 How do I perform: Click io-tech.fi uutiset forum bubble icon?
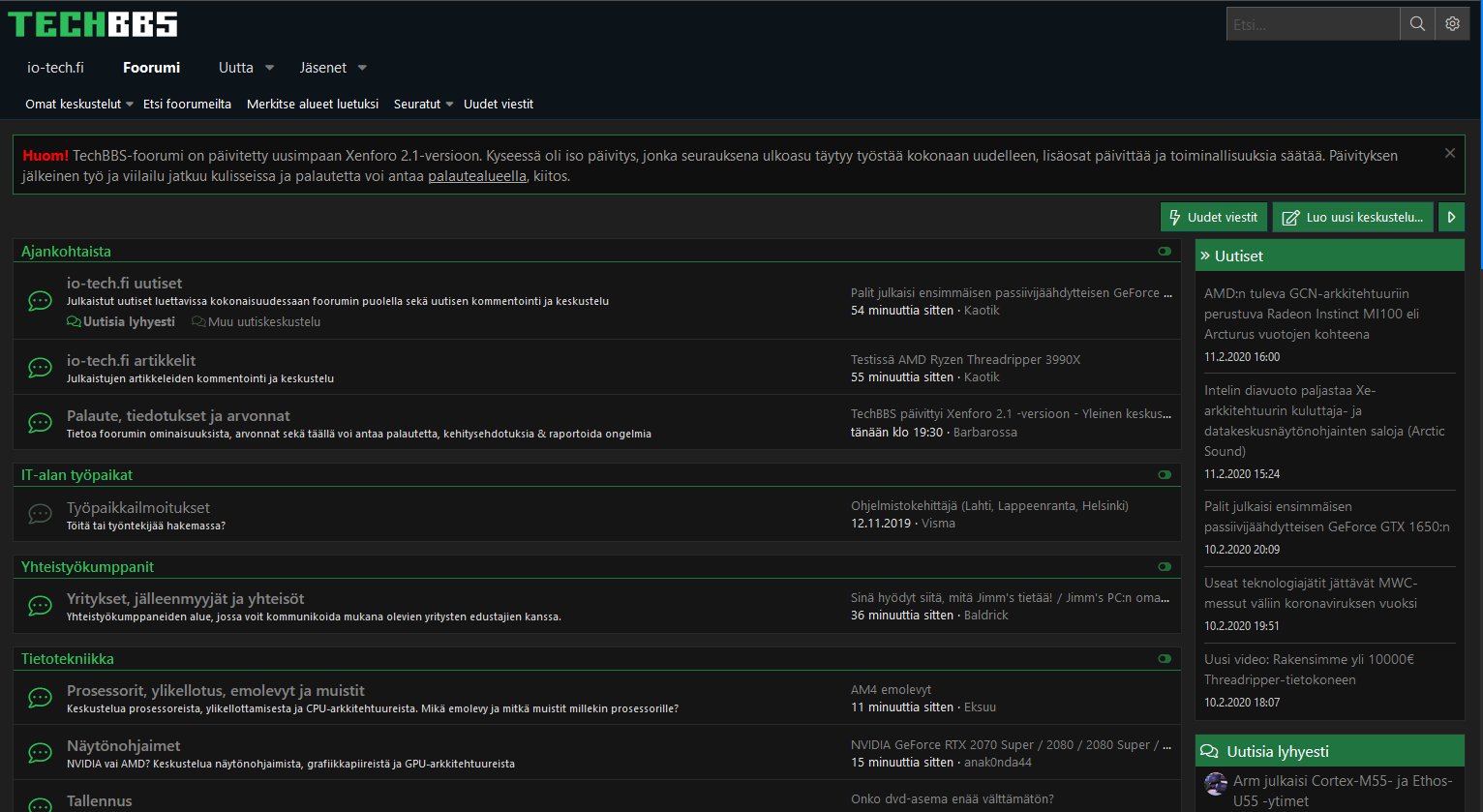click(40, 301)
